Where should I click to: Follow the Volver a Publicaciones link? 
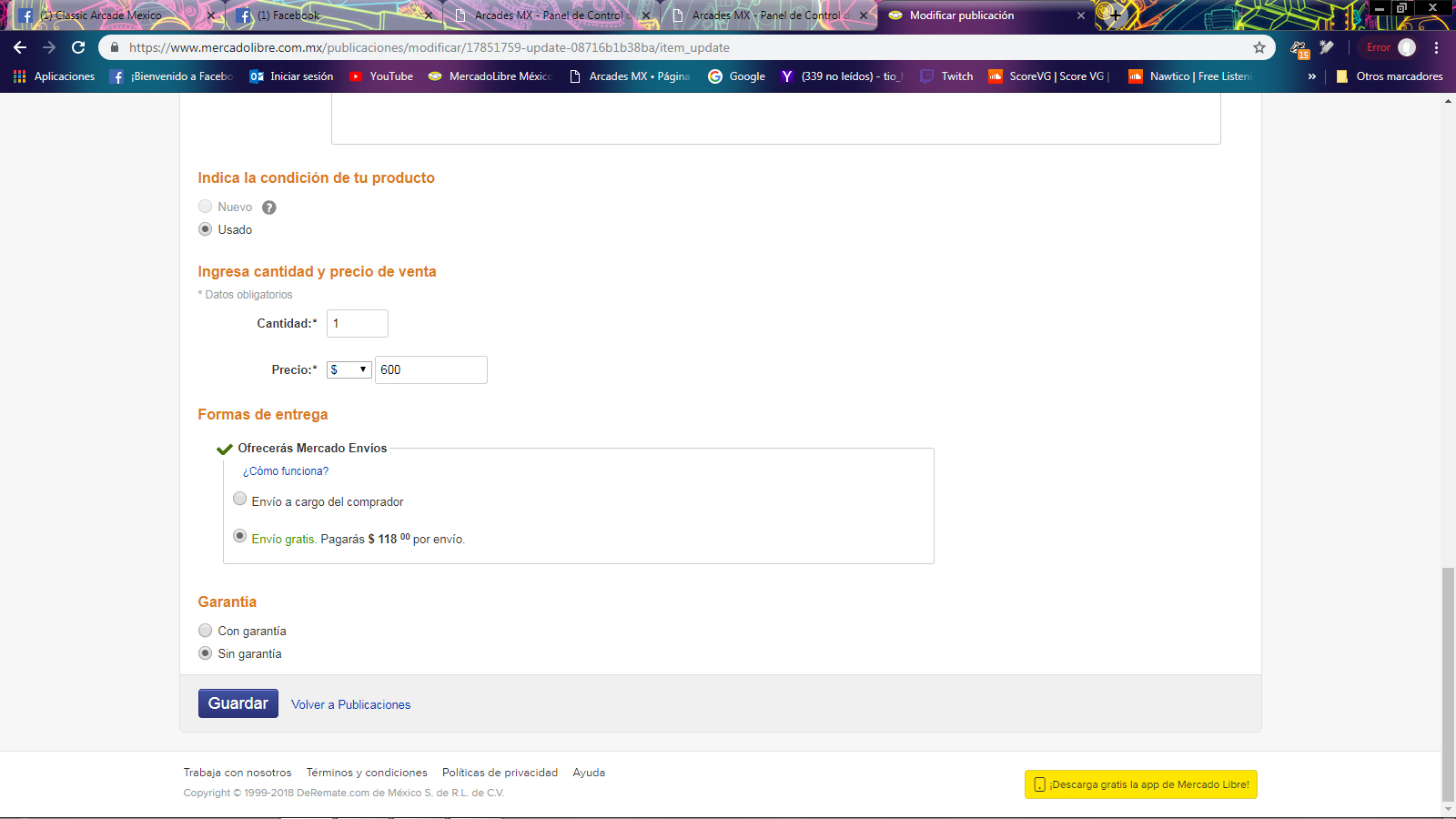click(x=350, y=704)
